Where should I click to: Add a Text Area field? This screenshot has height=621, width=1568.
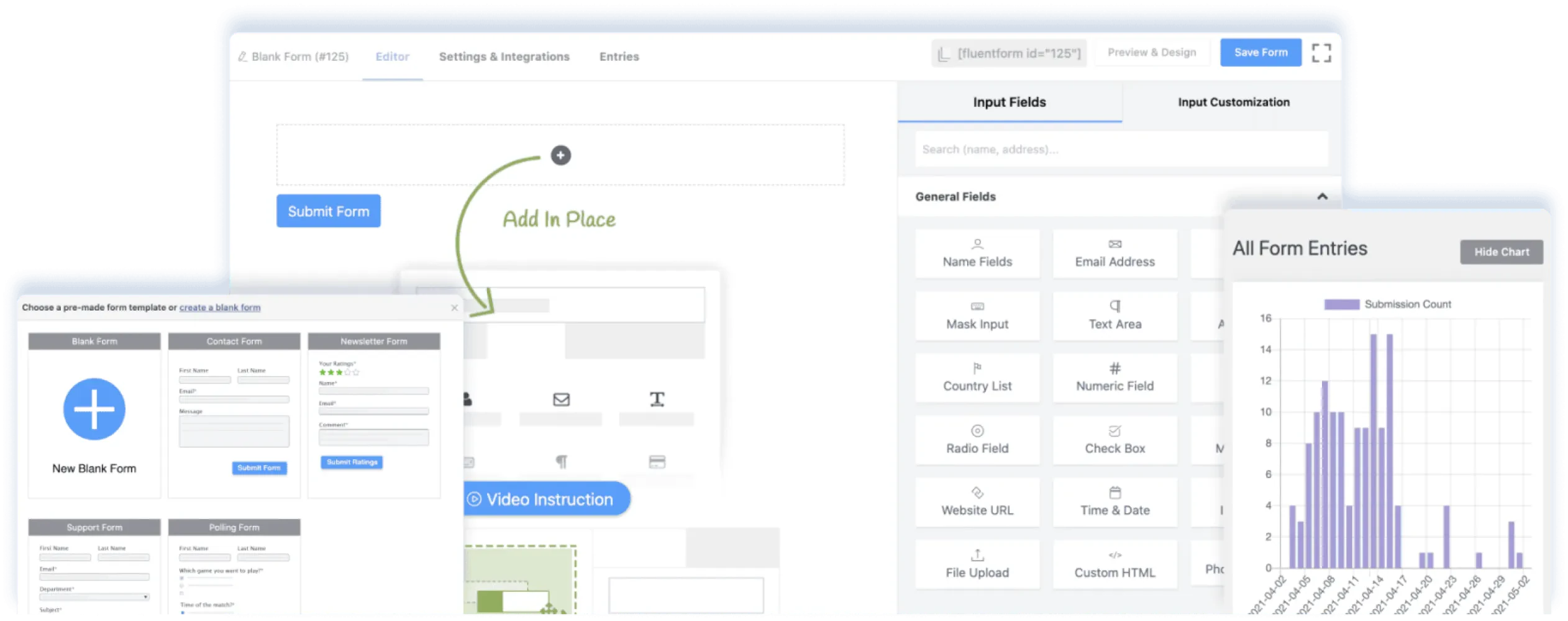pyautogui.click(x=1114, y=315)
